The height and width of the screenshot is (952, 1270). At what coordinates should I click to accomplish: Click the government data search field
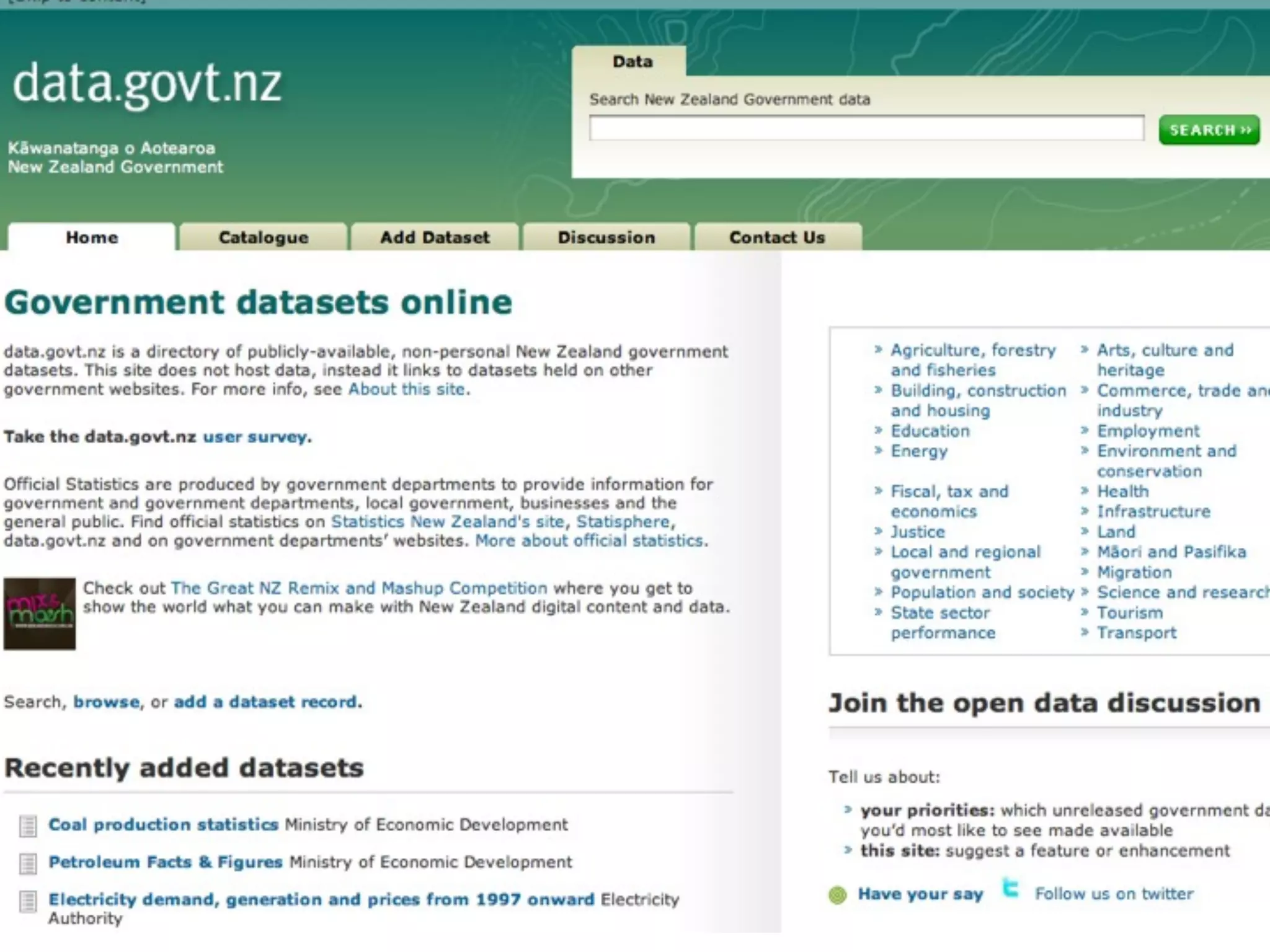click(x=866, y=129)
